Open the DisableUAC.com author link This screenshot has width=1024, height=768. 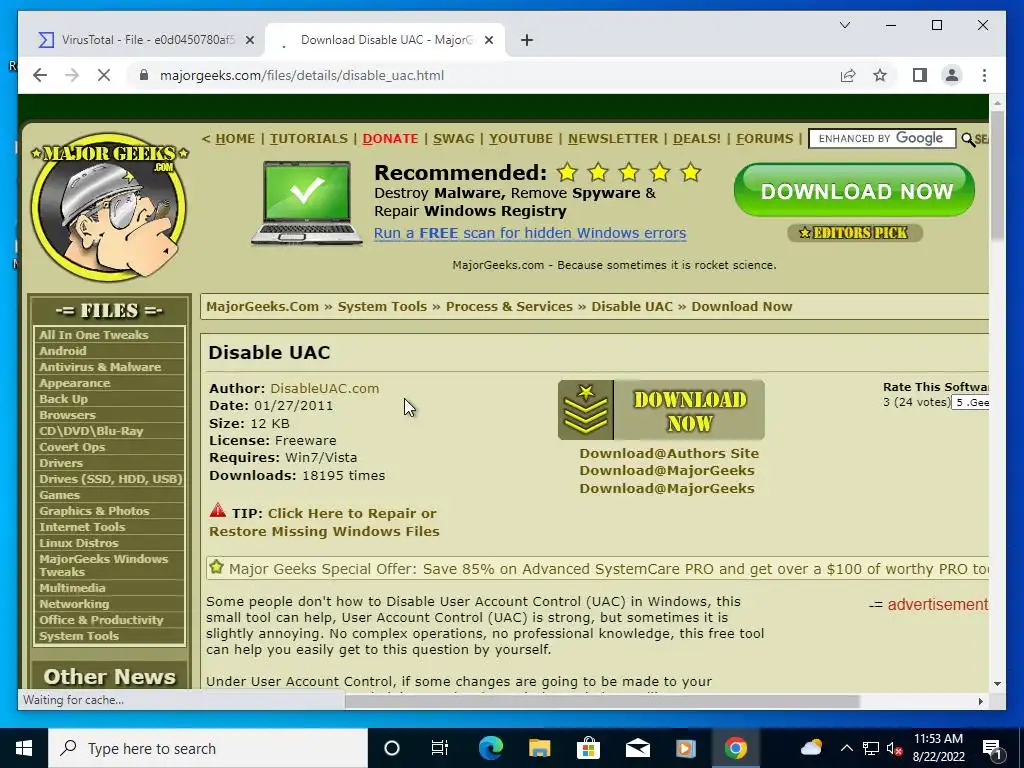point(325,388)
